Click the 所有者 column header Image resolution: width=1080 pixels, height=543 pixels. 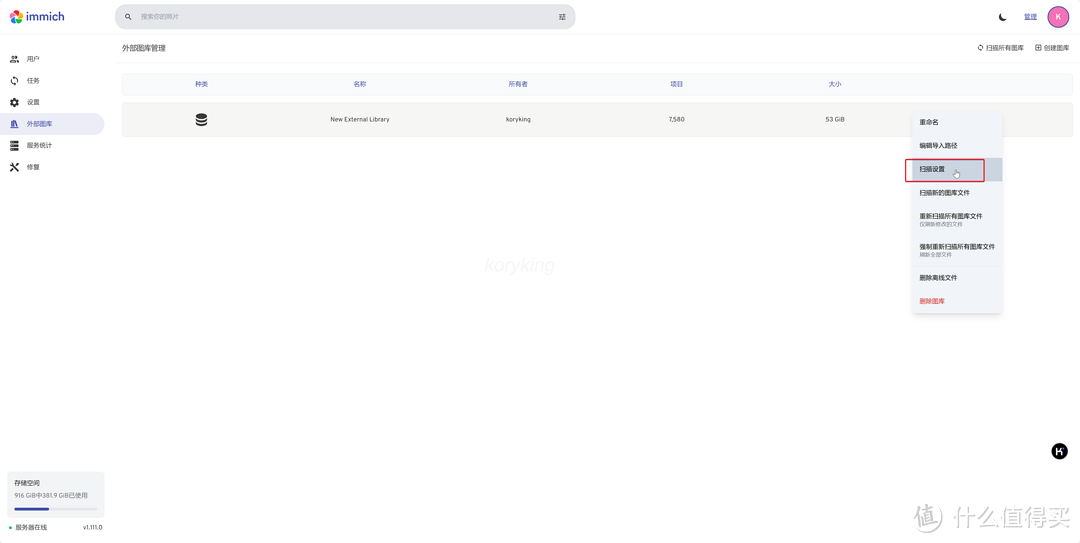tap(518, 84)
